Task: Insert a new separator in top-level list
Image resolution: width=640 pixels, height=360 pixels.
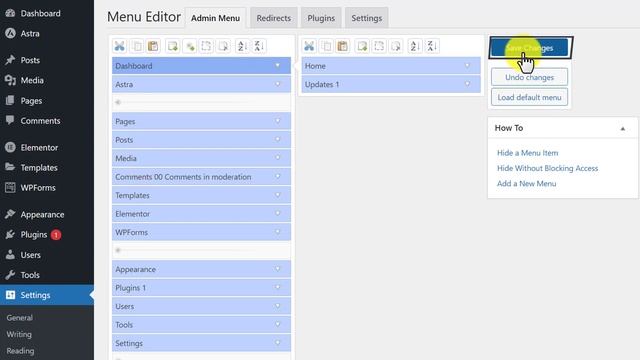Action: pos(190,46)
